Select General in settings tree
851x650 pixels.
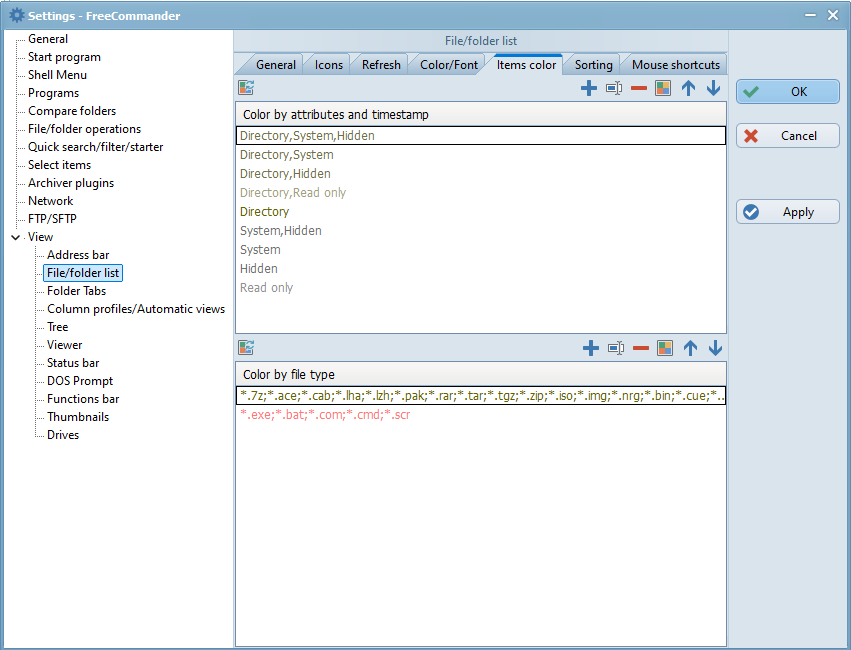(x=48, y=39)
